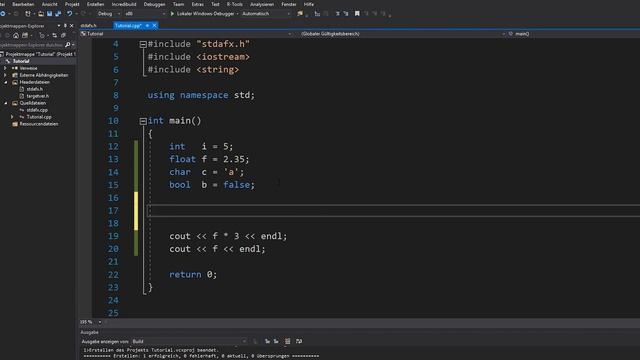Click the Home icon in Solution Explorer

[16, 36]
